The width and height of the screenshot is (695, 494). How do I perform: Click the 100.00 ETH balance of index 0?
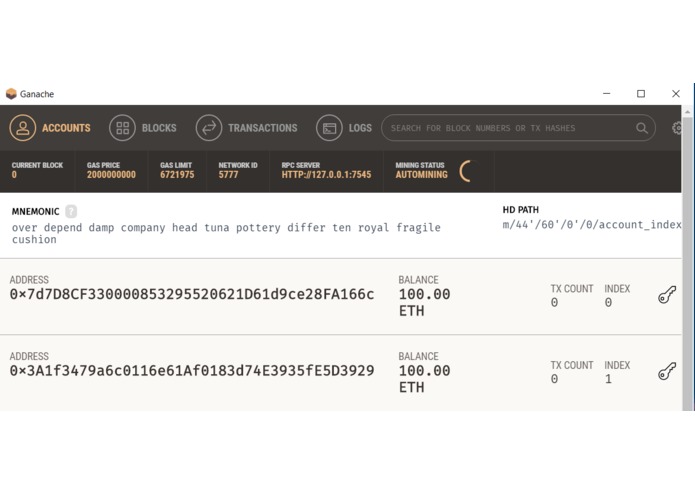pos(424,303)
